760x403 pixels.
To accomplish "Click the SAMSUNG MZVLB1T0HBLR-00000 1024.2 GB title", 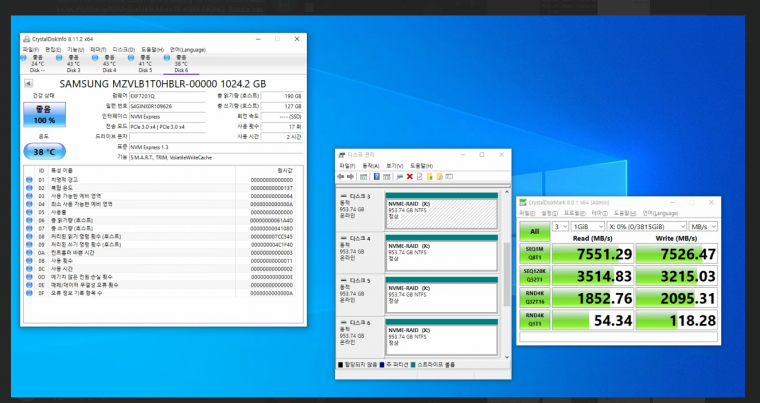I will click(x=162, y=83).
